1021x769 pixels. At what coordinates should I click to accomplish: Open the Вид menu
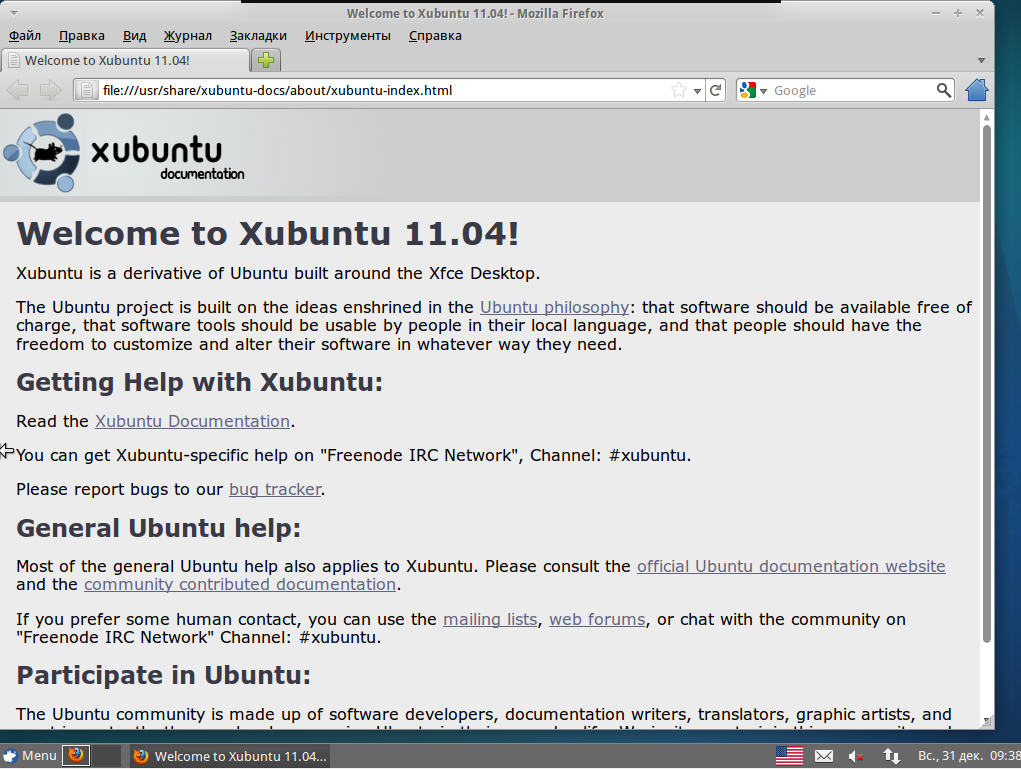click(134, 36)
